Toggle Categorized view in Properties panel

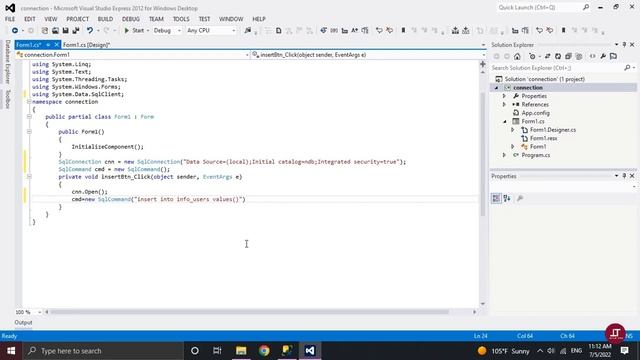tap(496, 198)
